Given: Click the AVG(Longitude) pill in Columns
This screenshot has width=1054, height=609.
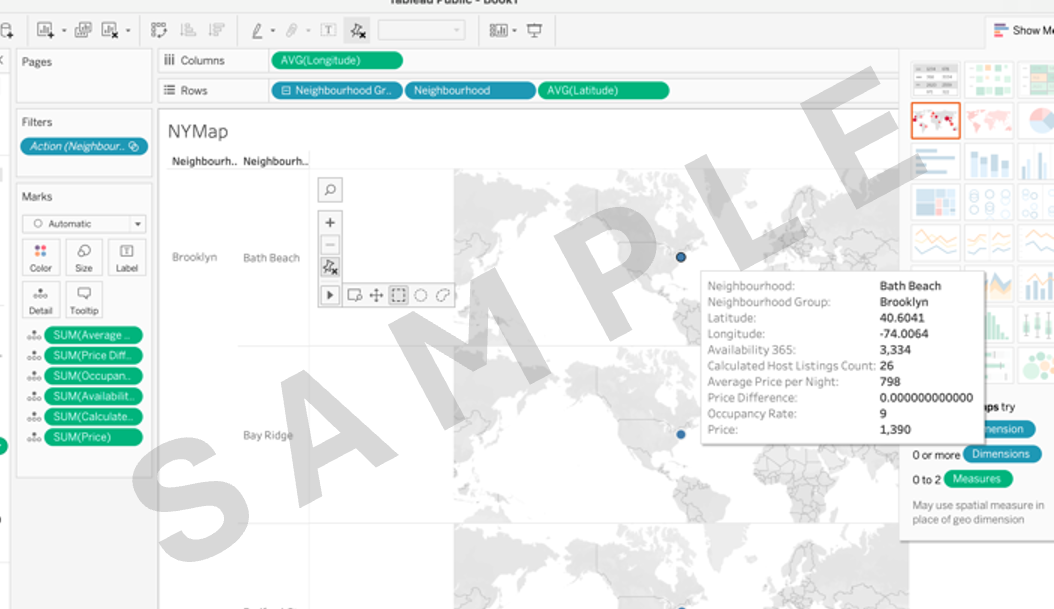Looking at the screenshot, I should pyautogui.click(x=336, y=60).
